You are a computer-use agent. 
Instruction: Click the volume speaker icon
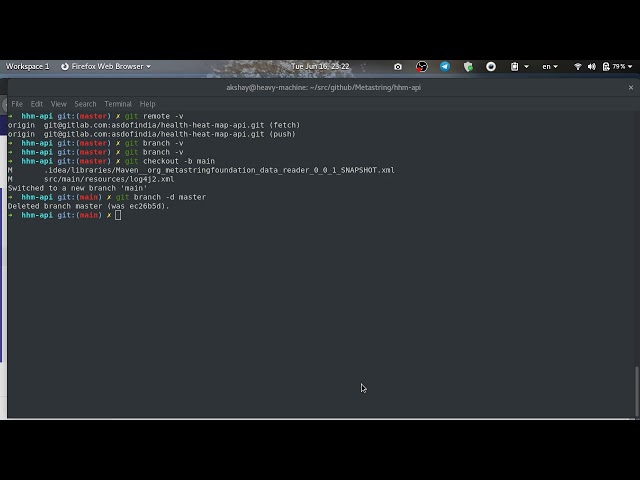coord(592,67)
